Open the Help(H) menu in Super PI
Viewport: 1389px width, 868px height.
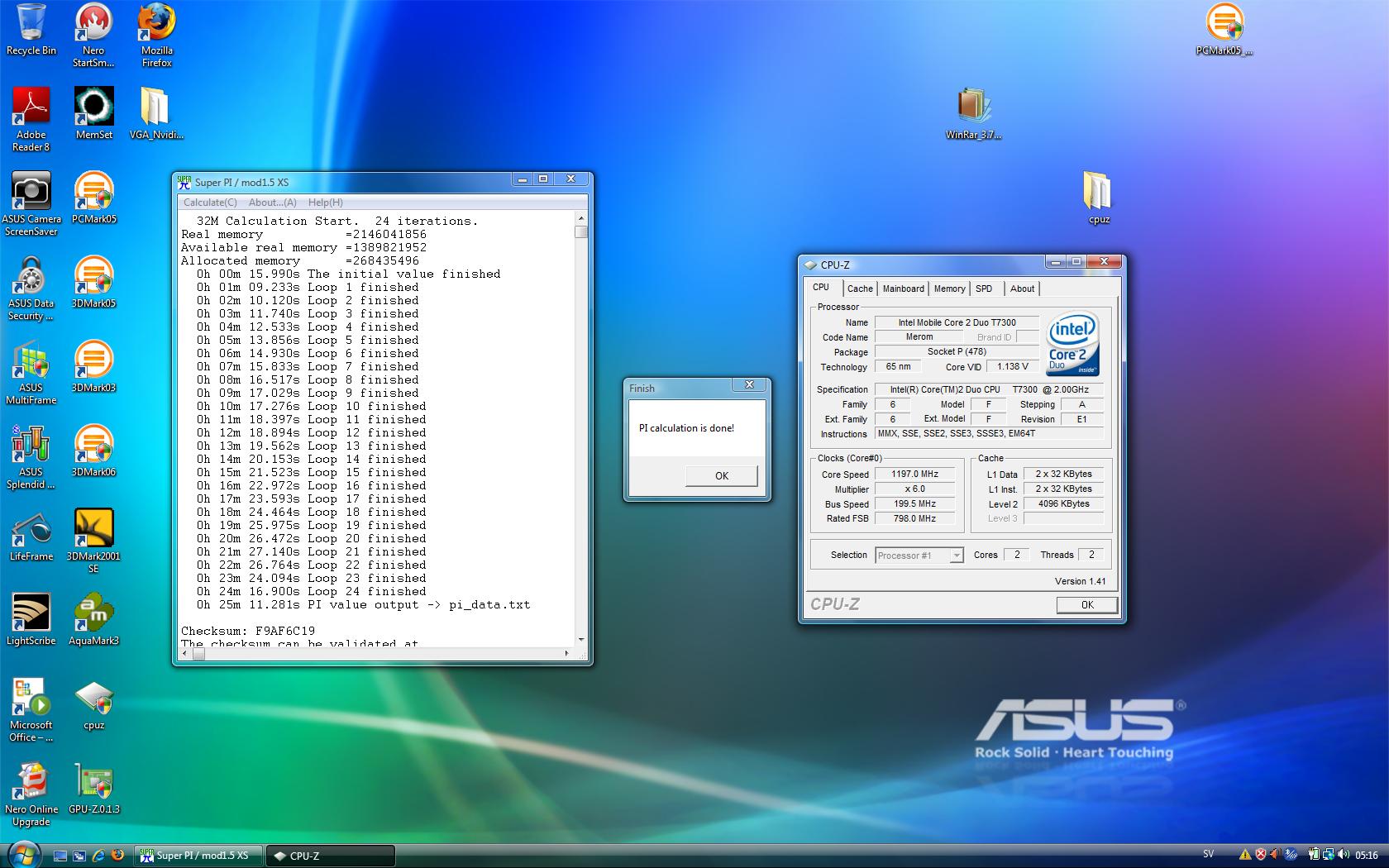click(325, 203)
